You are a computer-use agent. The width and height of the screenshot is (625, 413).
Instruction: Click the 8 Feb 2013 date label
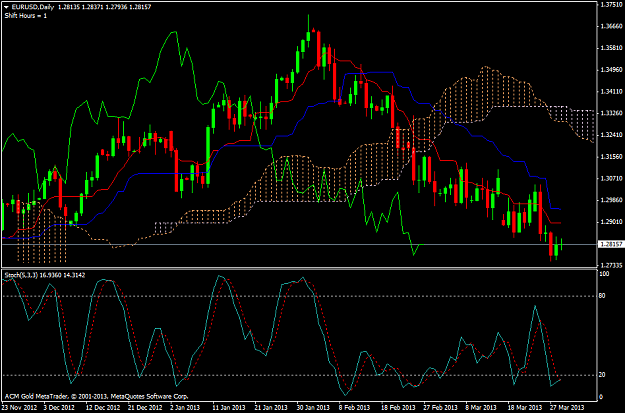pyautogui.click(x=355, y=408)
